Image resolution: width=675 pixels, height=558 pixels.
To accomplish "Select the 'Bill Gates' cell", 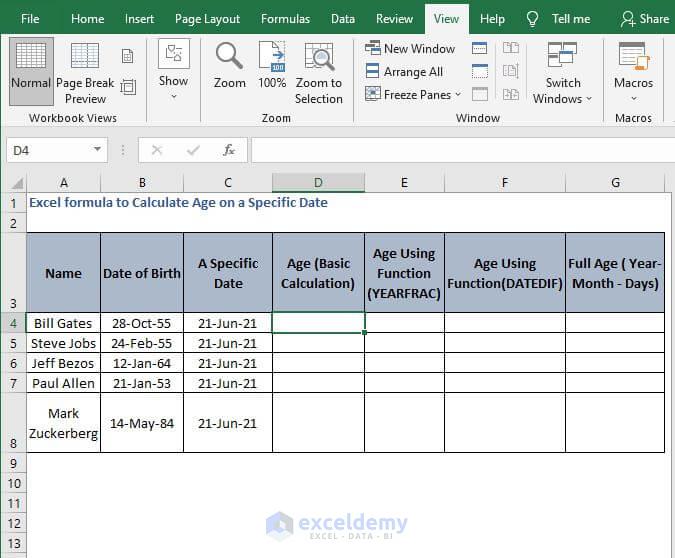I will click(63, 323).
